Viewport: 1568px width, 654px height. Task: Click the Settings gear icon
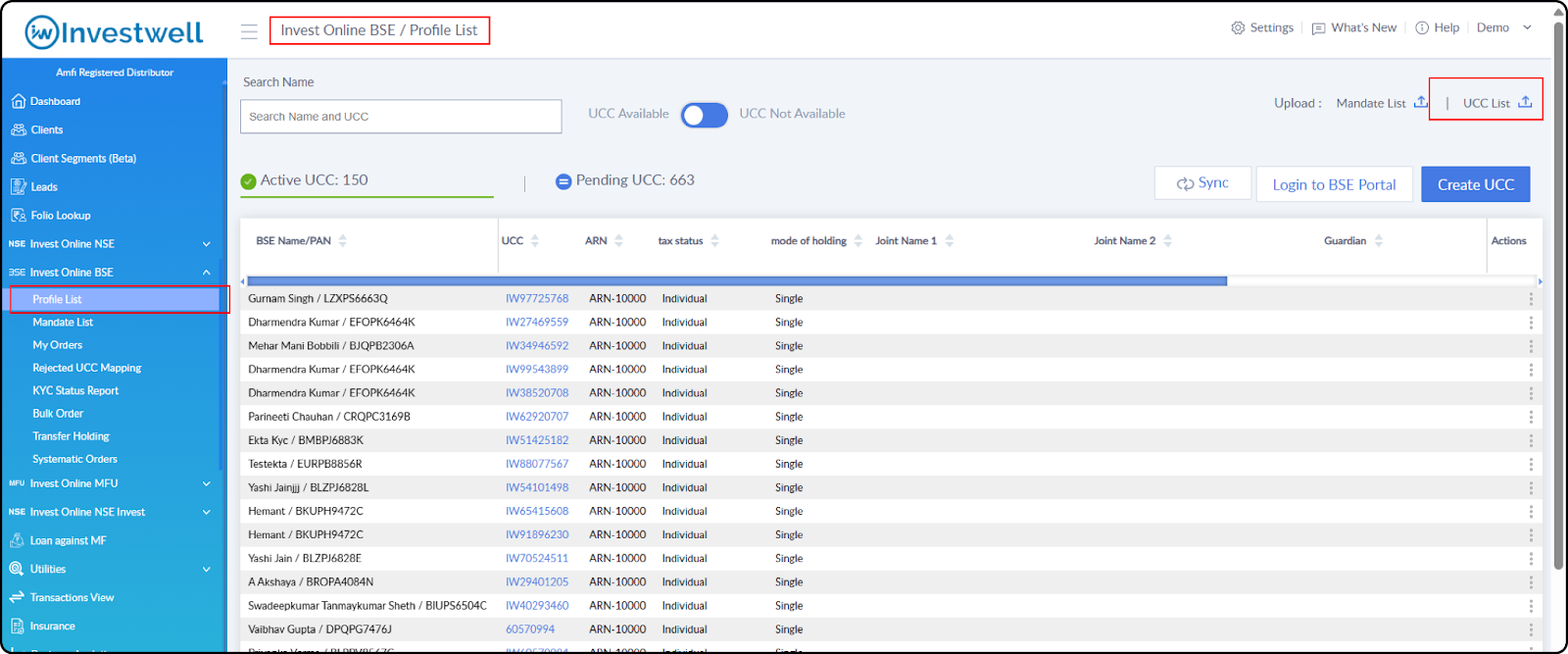[x=1238, y=28]
